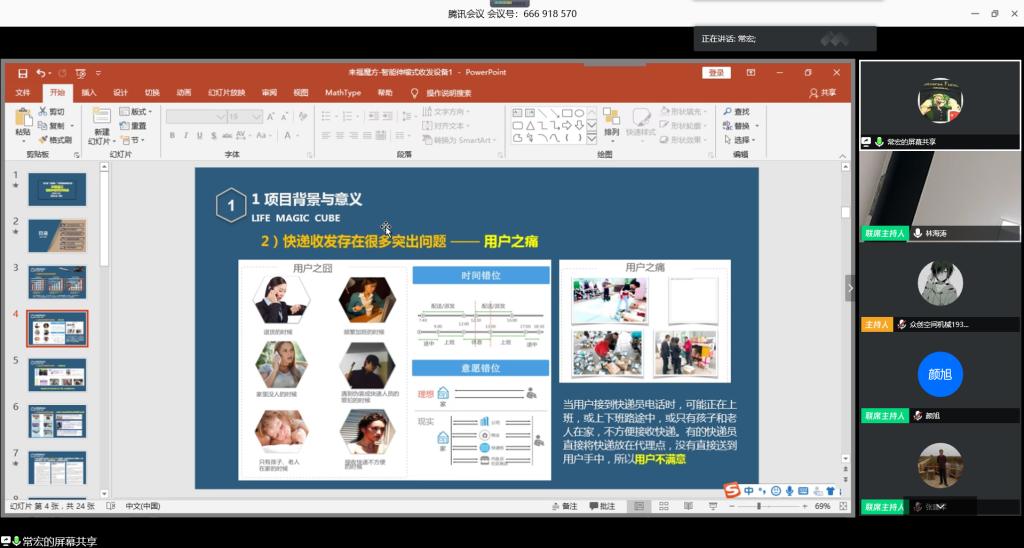The width and height of the screenshot is (1024, 548).
Task: Select the Format Painter (格式刷) tool
Action: (57, 140)
